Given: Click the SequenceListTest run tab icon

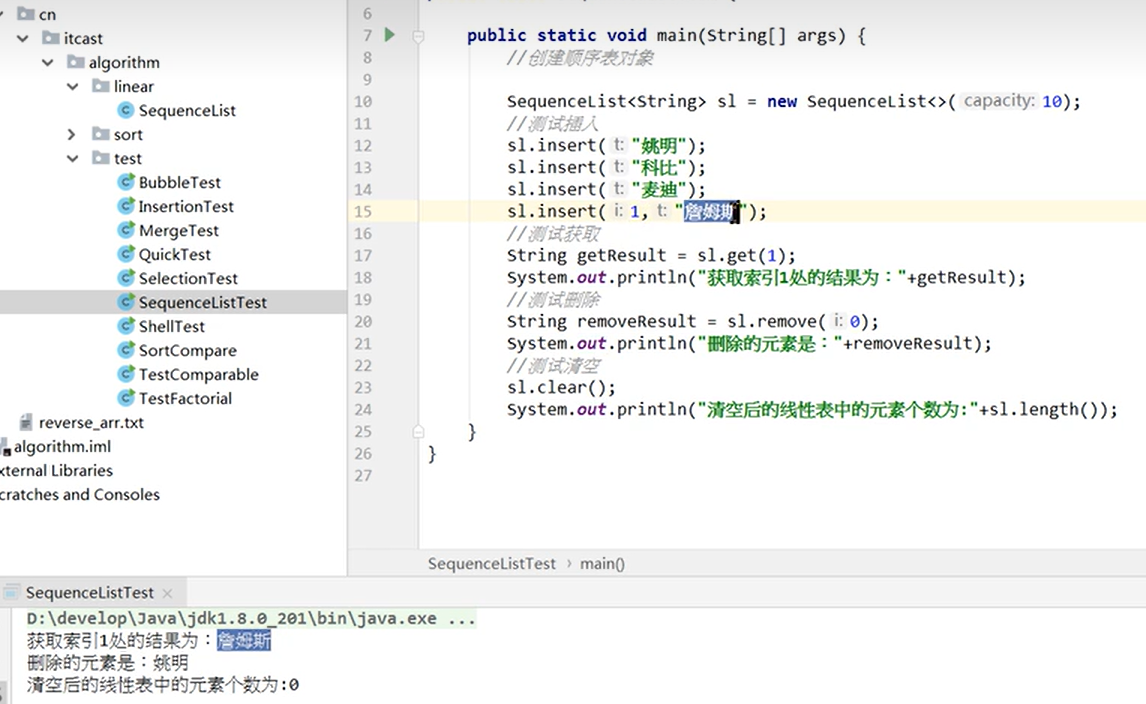Looking at the screenshot, I should (x=11, y=592).
